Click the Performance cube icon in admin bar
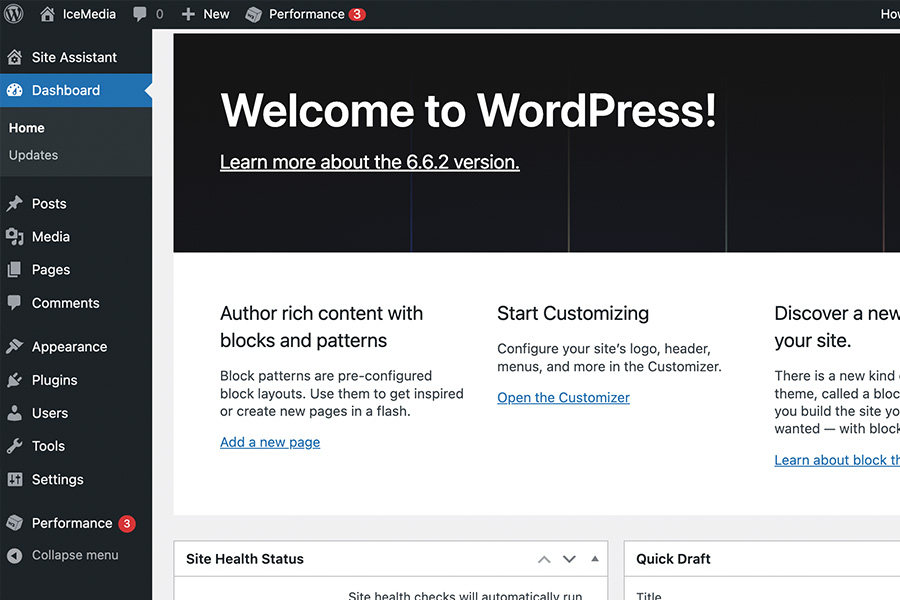This screenshot has height=600, width=900. pos(253,14)
